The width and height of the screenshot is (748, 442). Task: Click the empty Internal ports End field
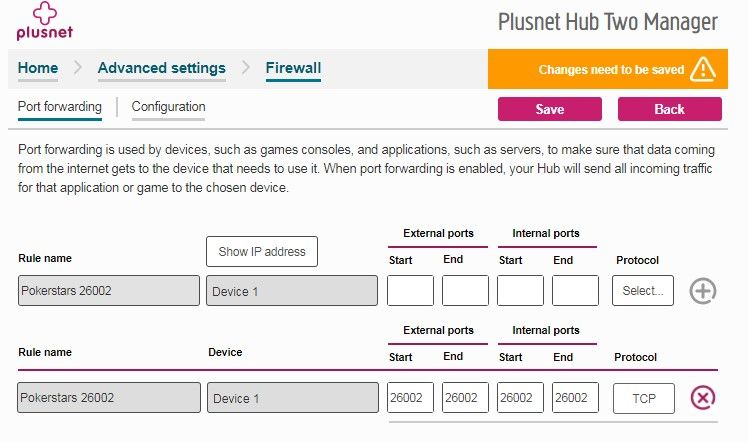575,291
